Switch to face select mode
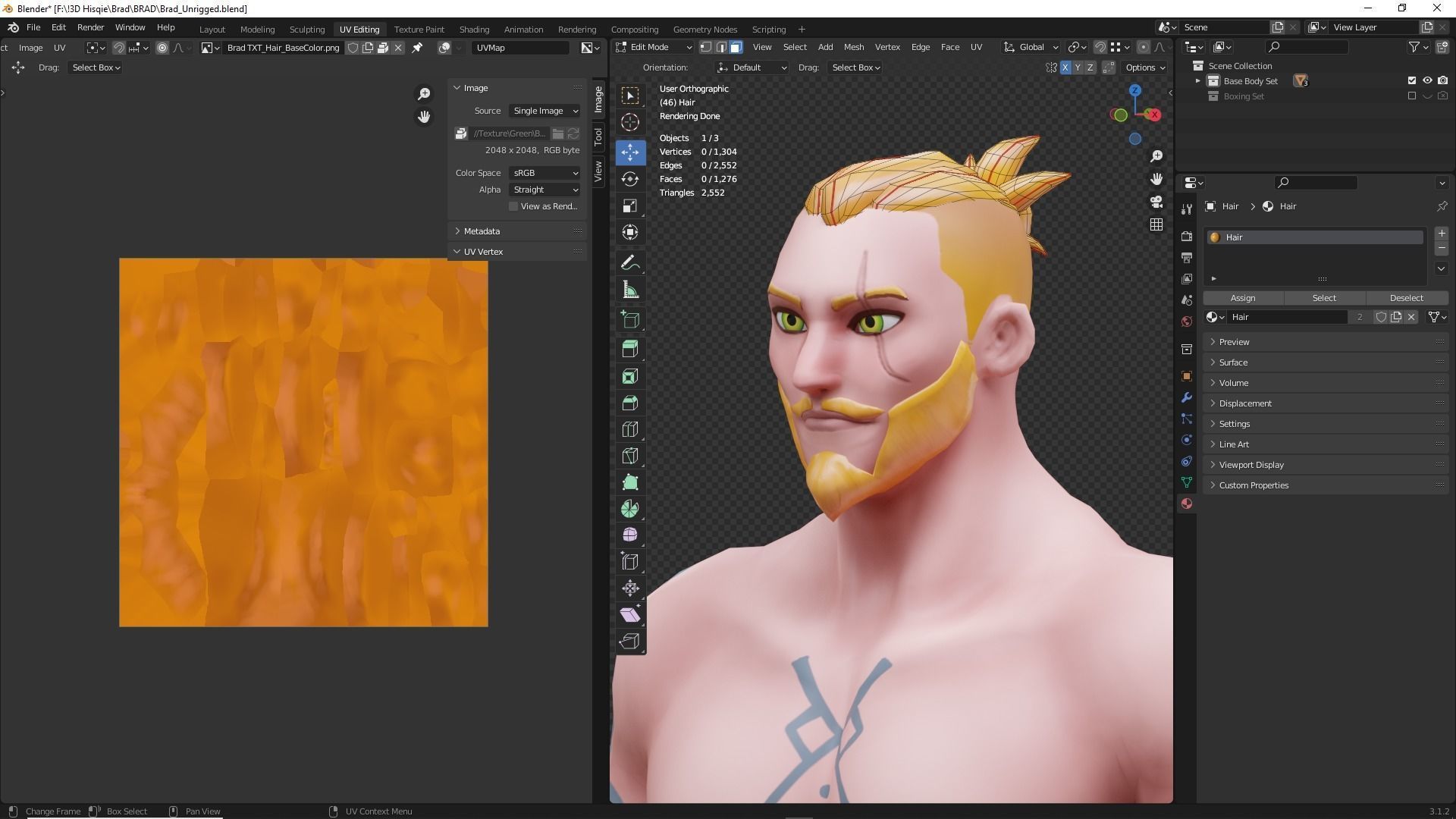This screenshot has height=819, width=1456. (736, 47)
